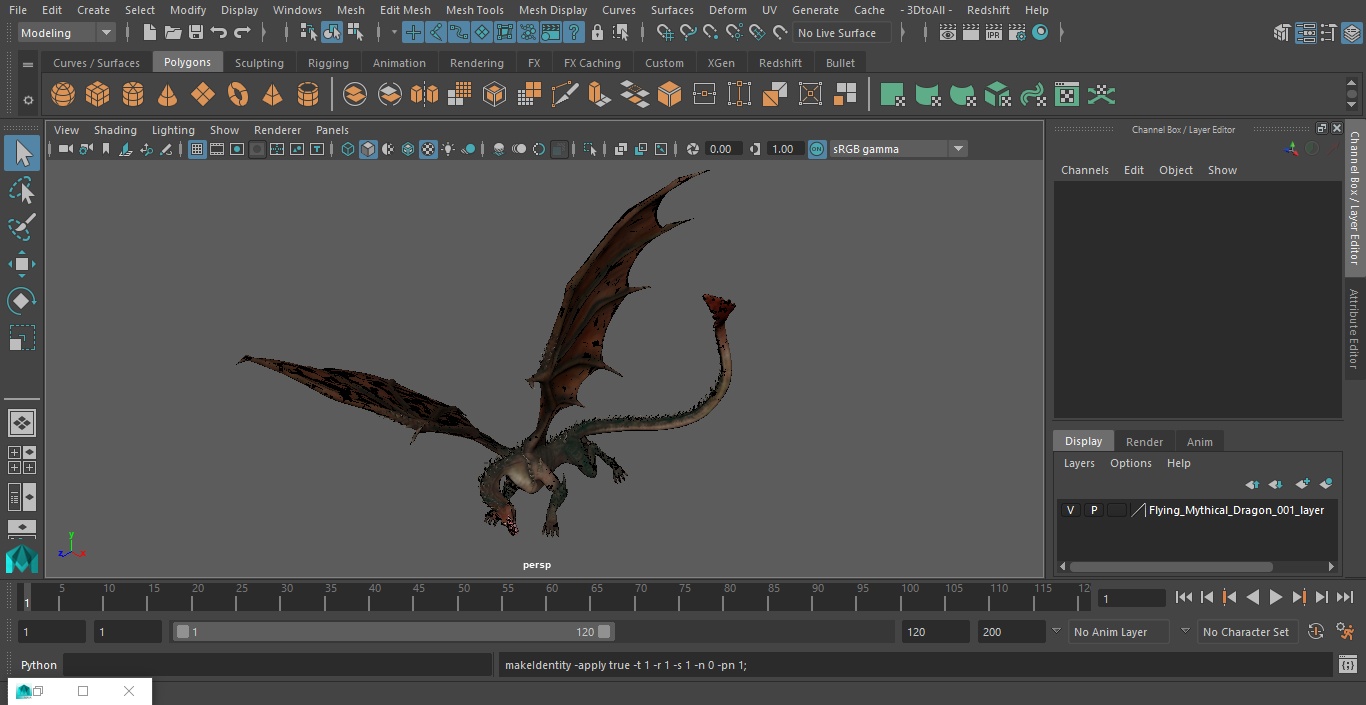Open the Mesh Tools menu
Image resolution: width=1366 pixels, height=705 pixels.
[x=474, y=10]
